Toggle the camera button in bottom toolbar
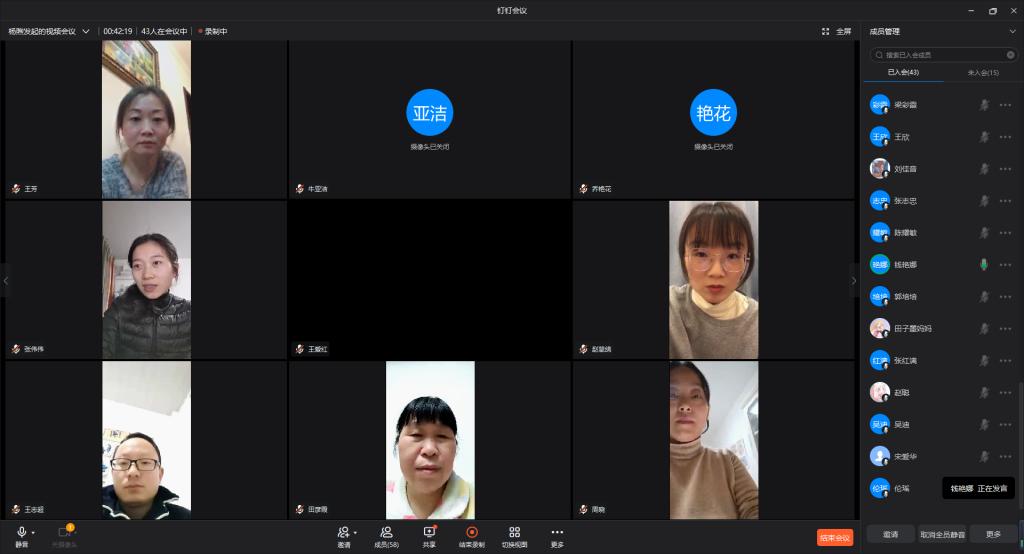The width and height of the screenshot is (1024, 554). click(65, 532)
